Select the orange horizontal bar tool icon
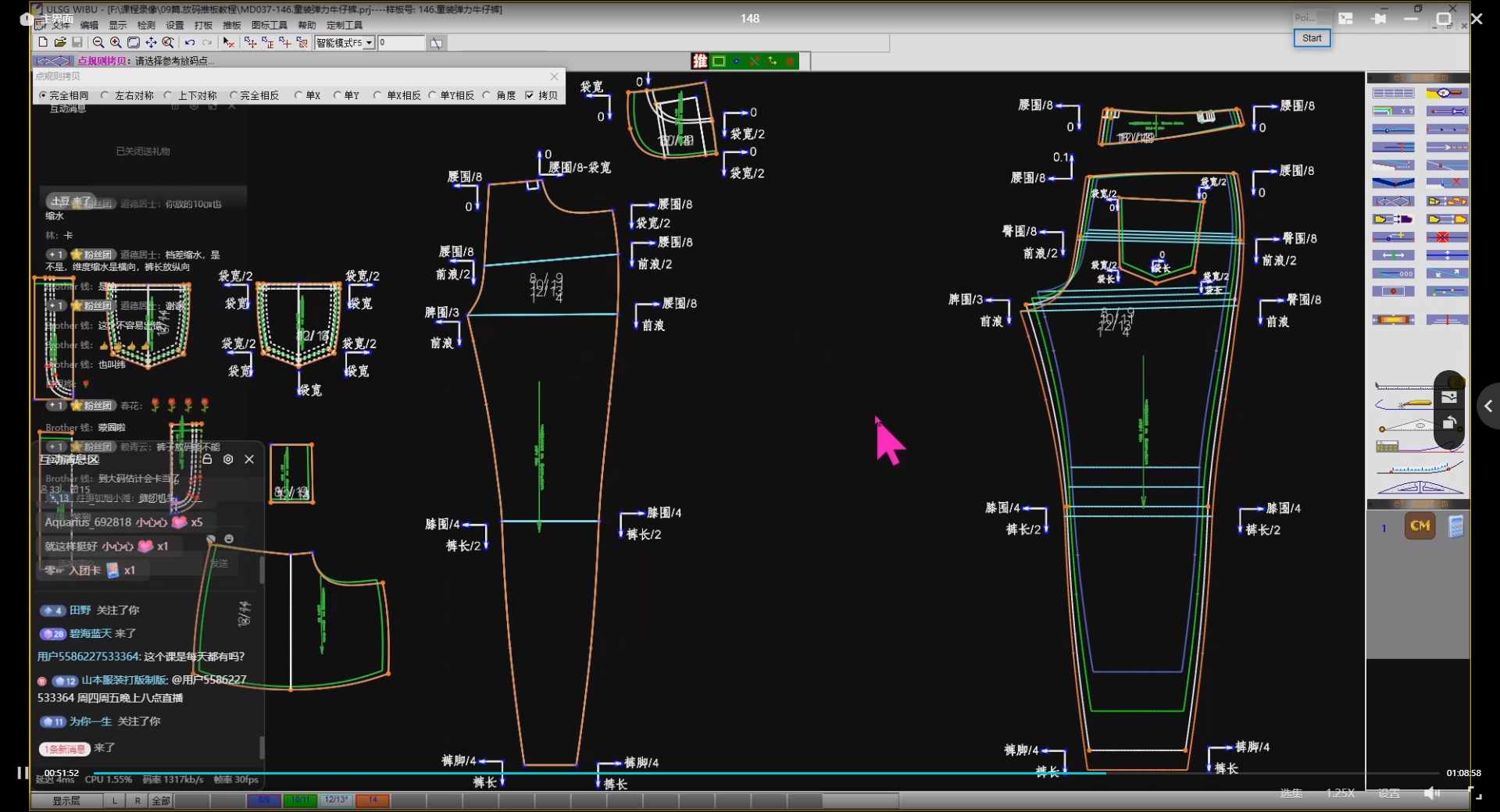The height and width of the screenshot is (812, 1500). pos(1394,319)
